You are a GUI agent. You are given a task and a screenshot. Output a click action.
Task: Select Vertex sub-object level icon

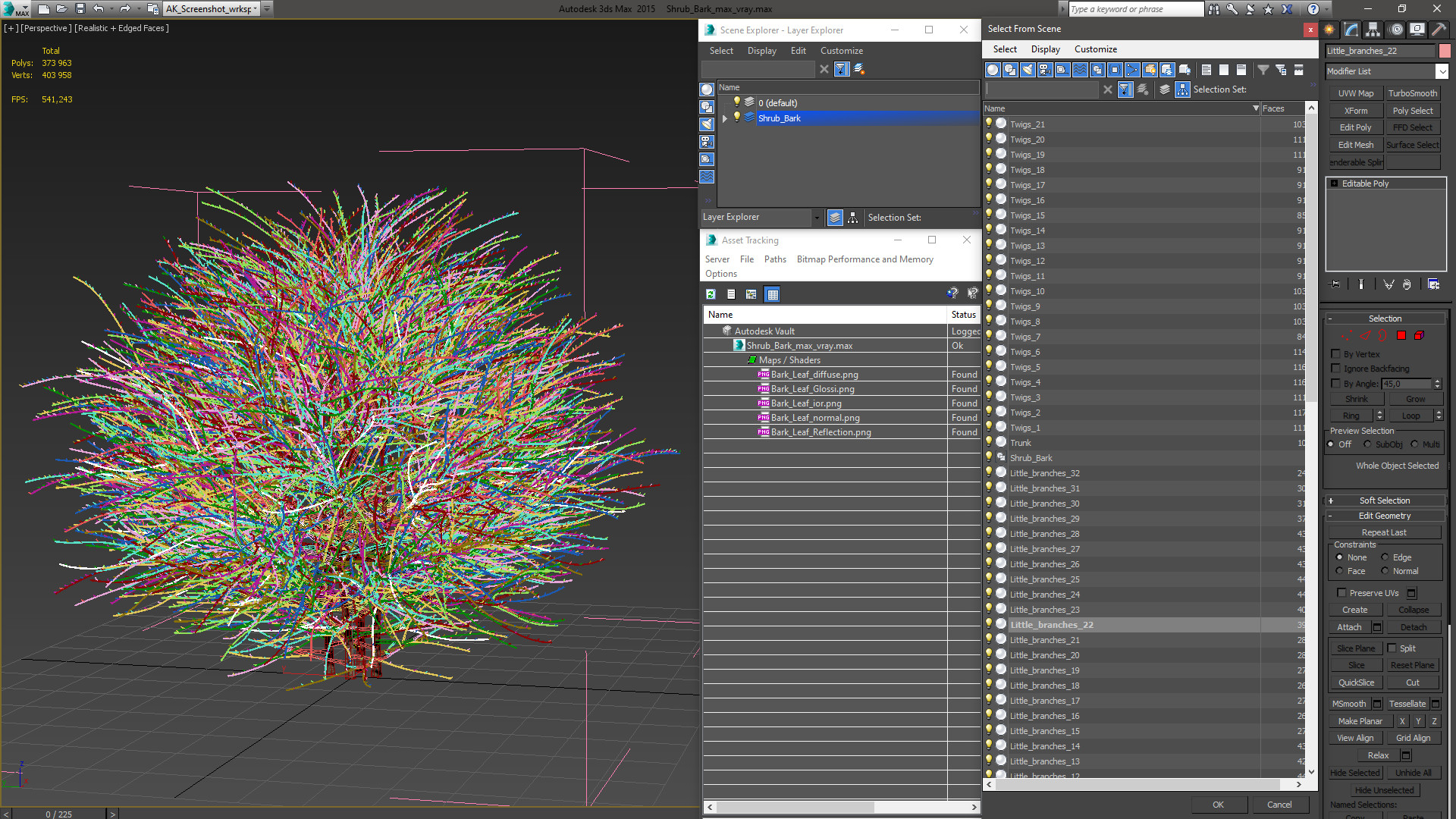[1347, 336]
